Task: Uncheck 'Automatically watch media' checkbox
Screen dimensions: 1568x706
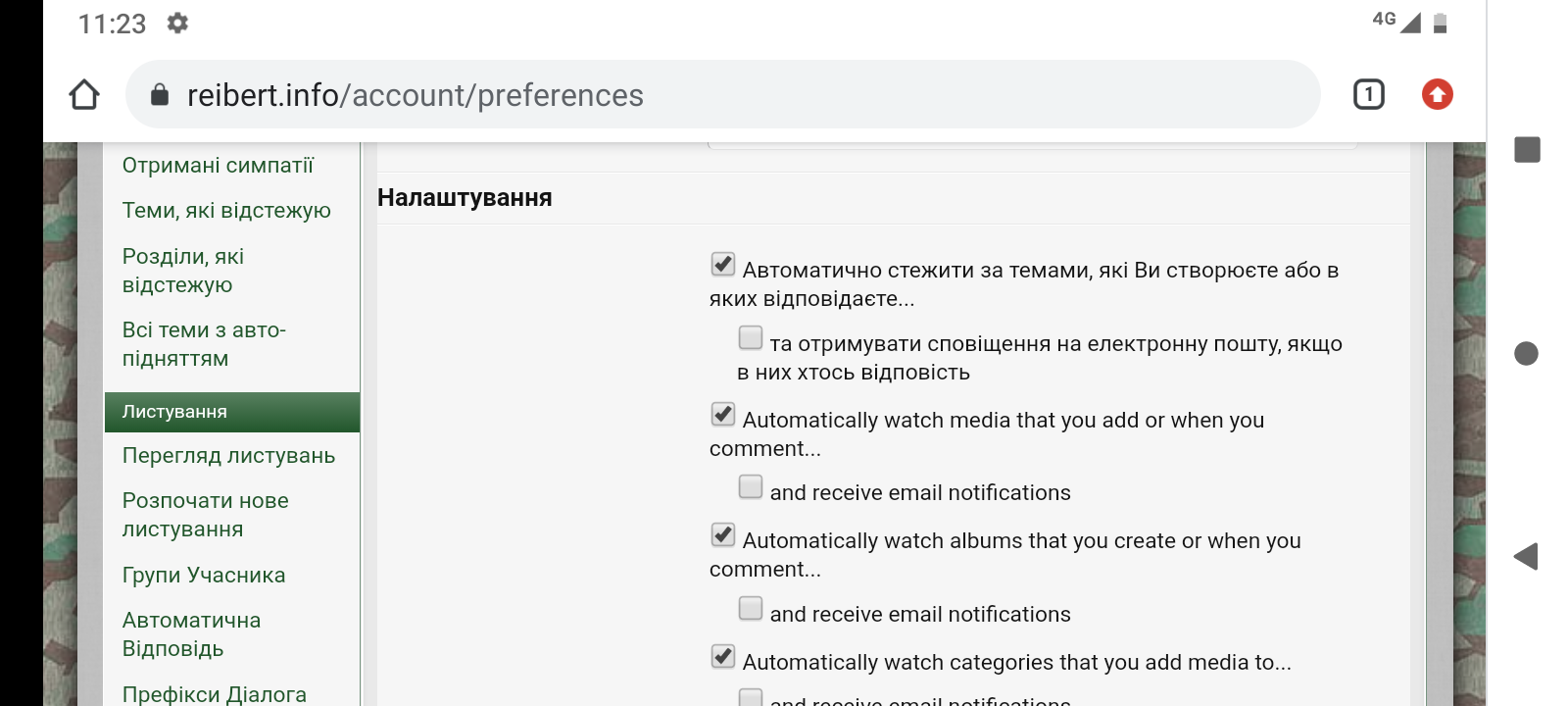Action: click(723, 414)
